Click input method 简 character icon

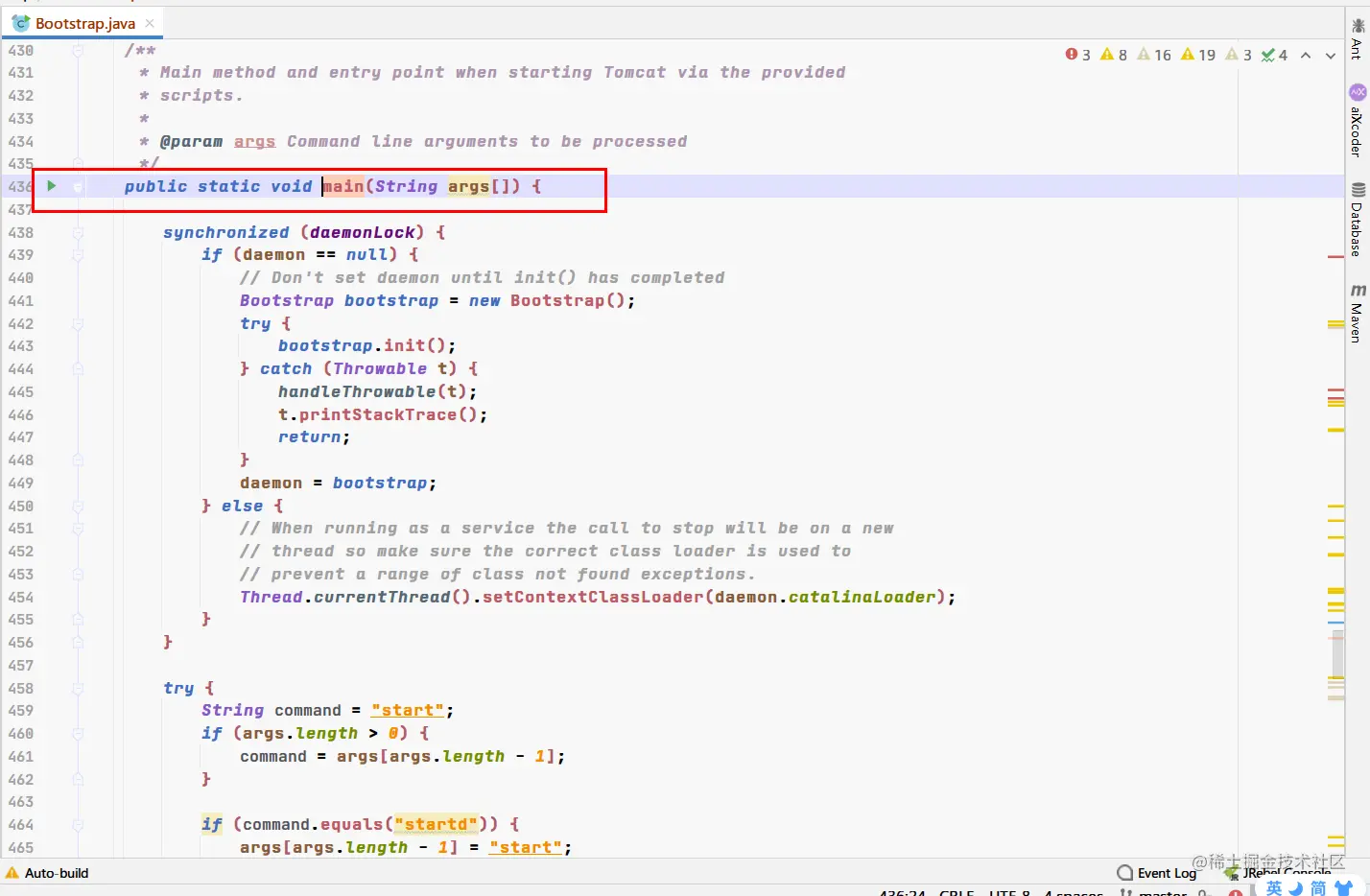pos(1318,888)
